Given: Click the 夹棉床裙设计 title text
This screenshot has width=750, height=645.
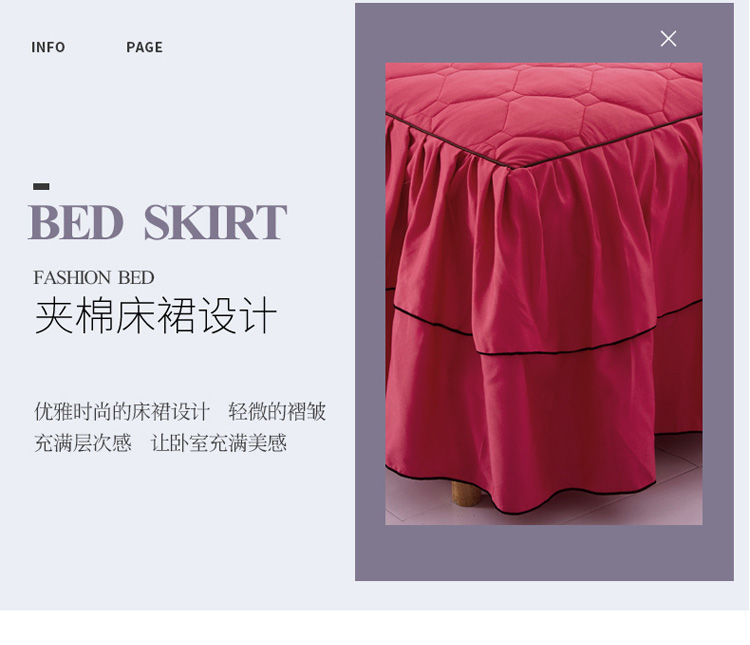Looking at the screenshot, I should pos(156,315).
